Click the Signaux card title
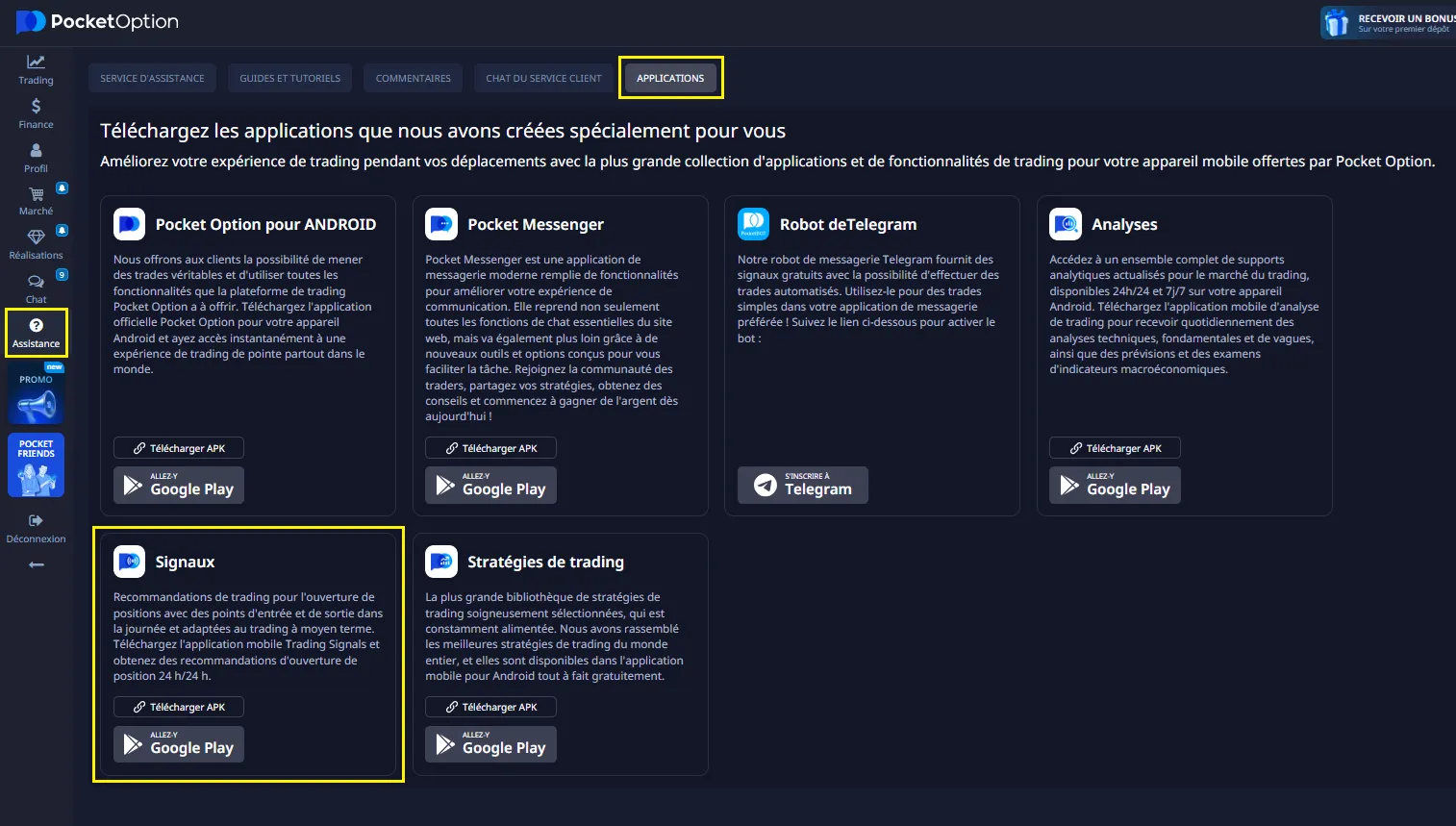The image size is (1456, 826). point(185,563)
